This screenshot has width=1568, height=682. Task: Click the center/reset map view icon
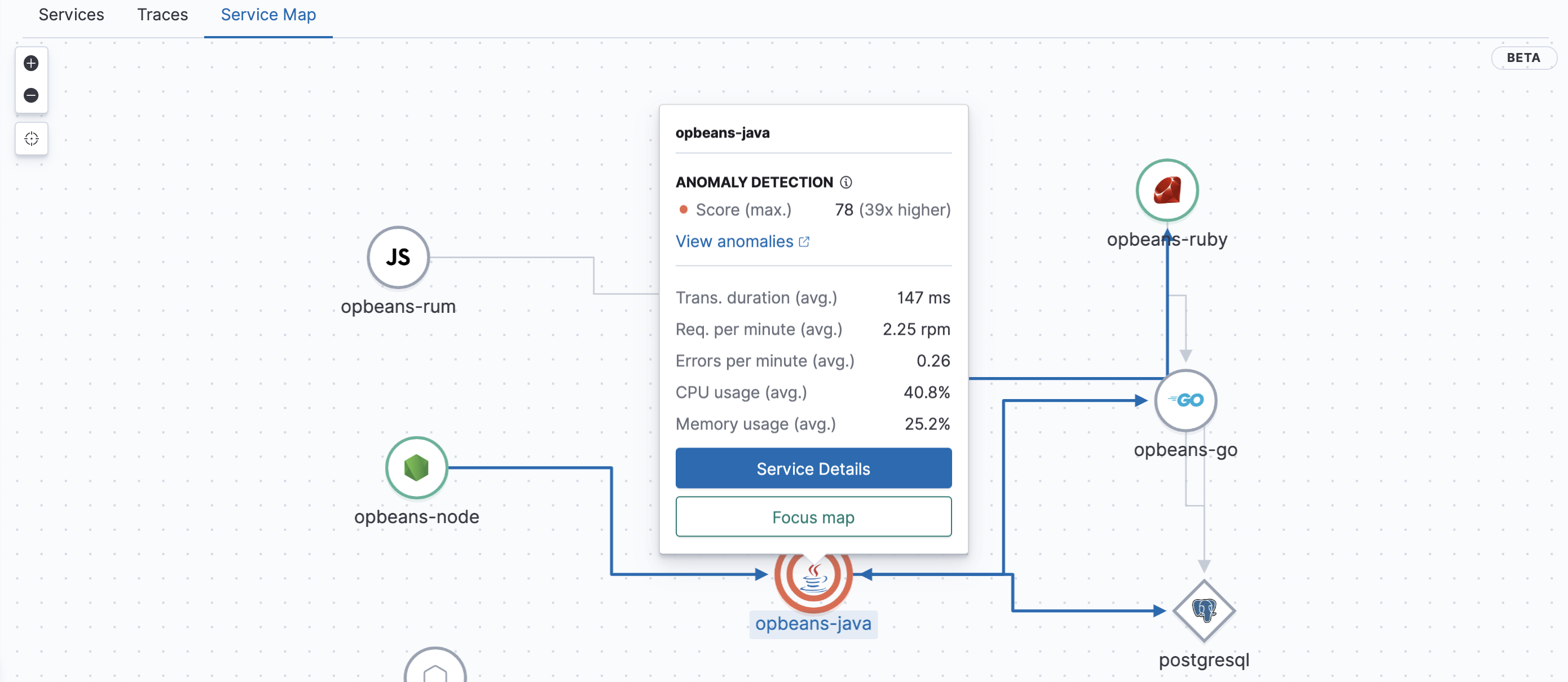click(x=31, y=139)
